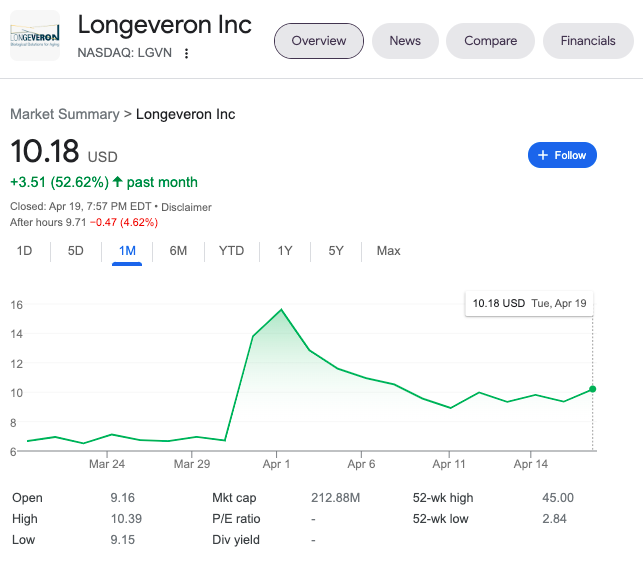Click the Mar 24 axis label
643x562 pixels.
pyautogui.click(x=107, y=464)
